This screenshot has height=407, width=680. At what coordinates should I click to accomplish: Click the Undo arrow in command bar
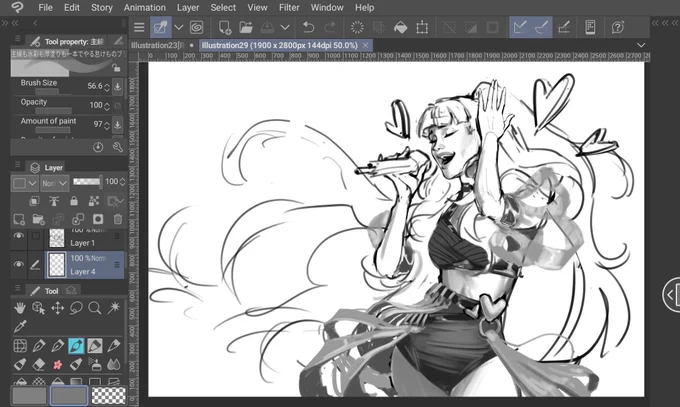click(308, 27)
